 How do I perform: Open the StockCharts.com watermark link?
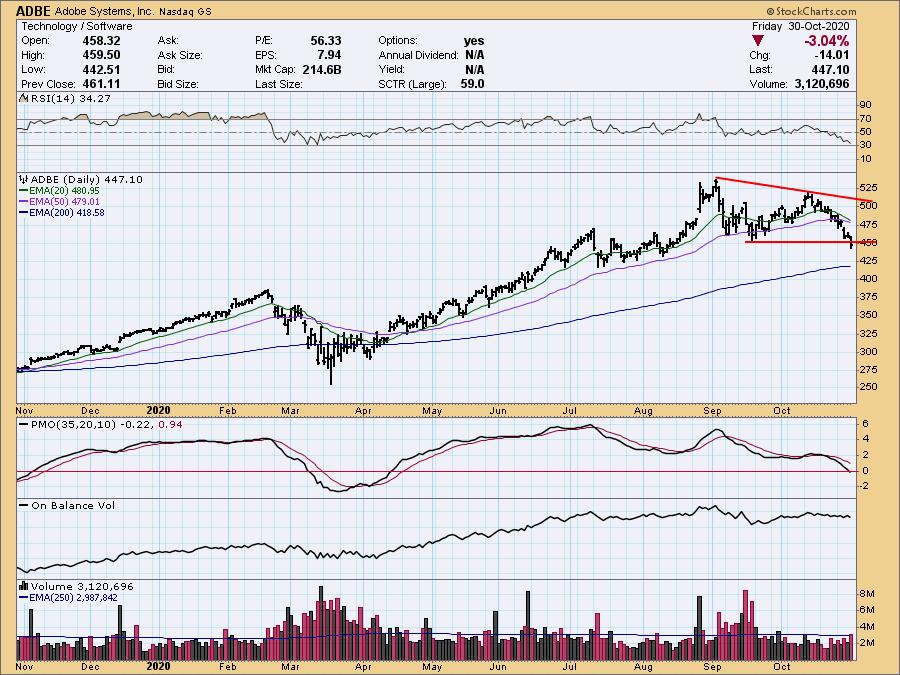842,10
